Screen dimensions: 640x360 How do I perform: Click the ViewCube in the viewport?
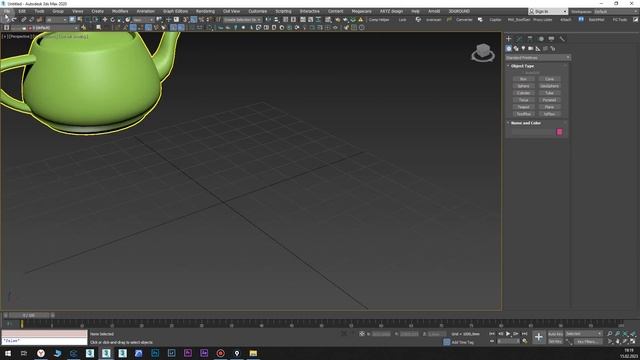tap(483, 52)
